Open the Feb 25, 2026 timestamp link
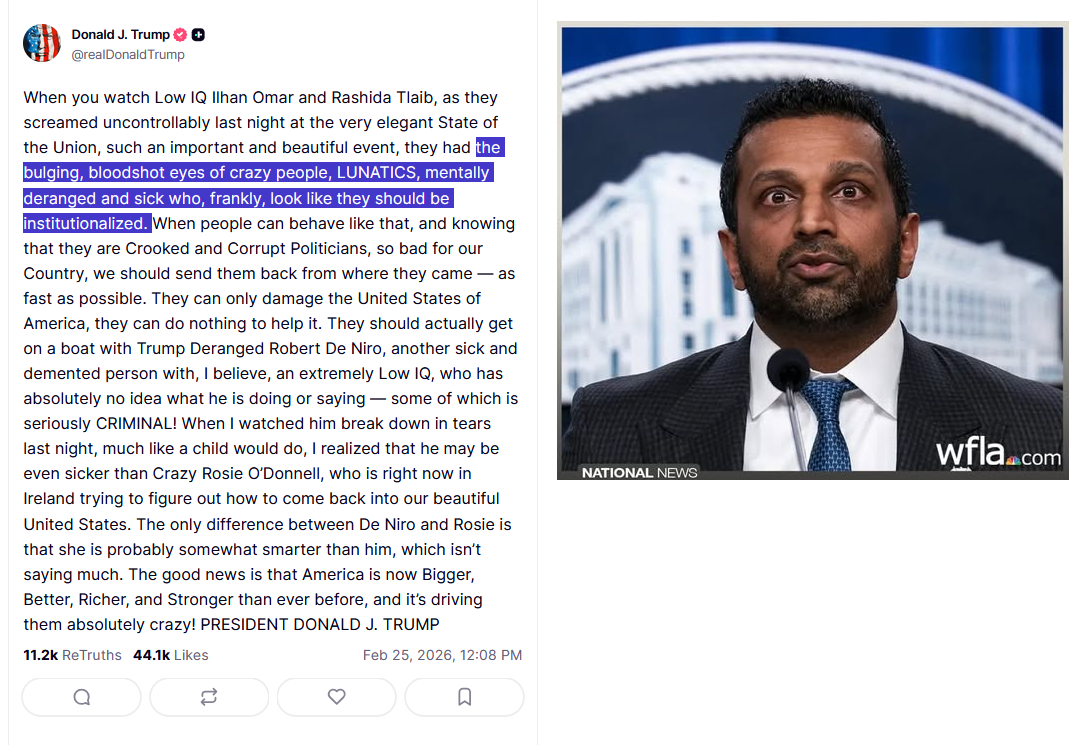The width and height of the screenshot is (1074, 745). tap(442, 655)
